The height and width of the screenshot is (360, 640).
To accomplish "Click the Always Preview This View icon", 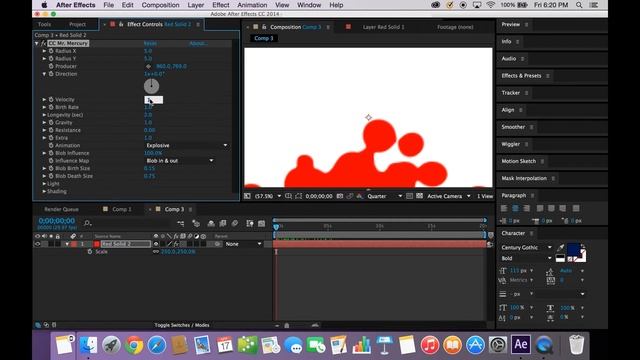I will (x=247, y=196).
